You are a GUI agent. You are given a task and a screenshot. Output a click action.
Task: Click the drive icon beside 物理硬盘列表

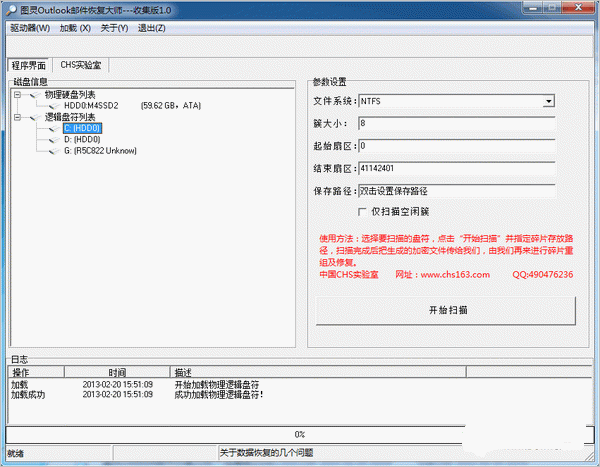point(35,95)
